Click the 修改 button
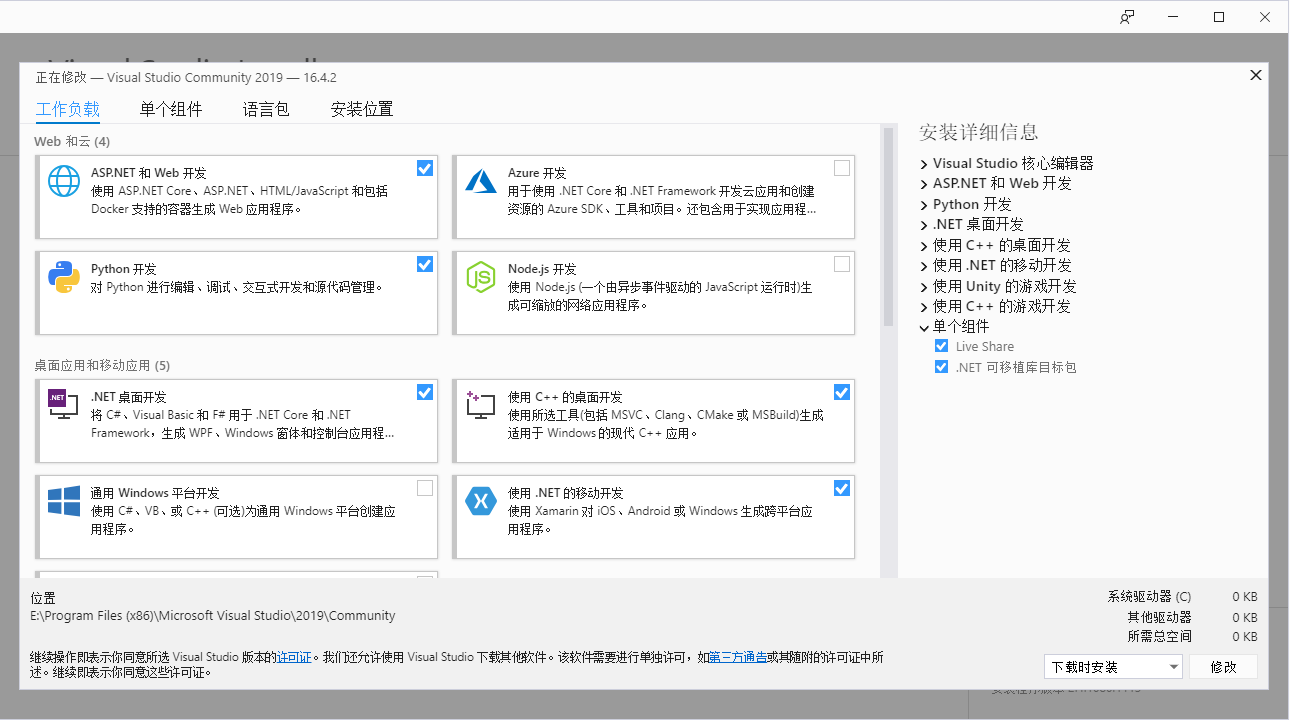 [1223, 666]
